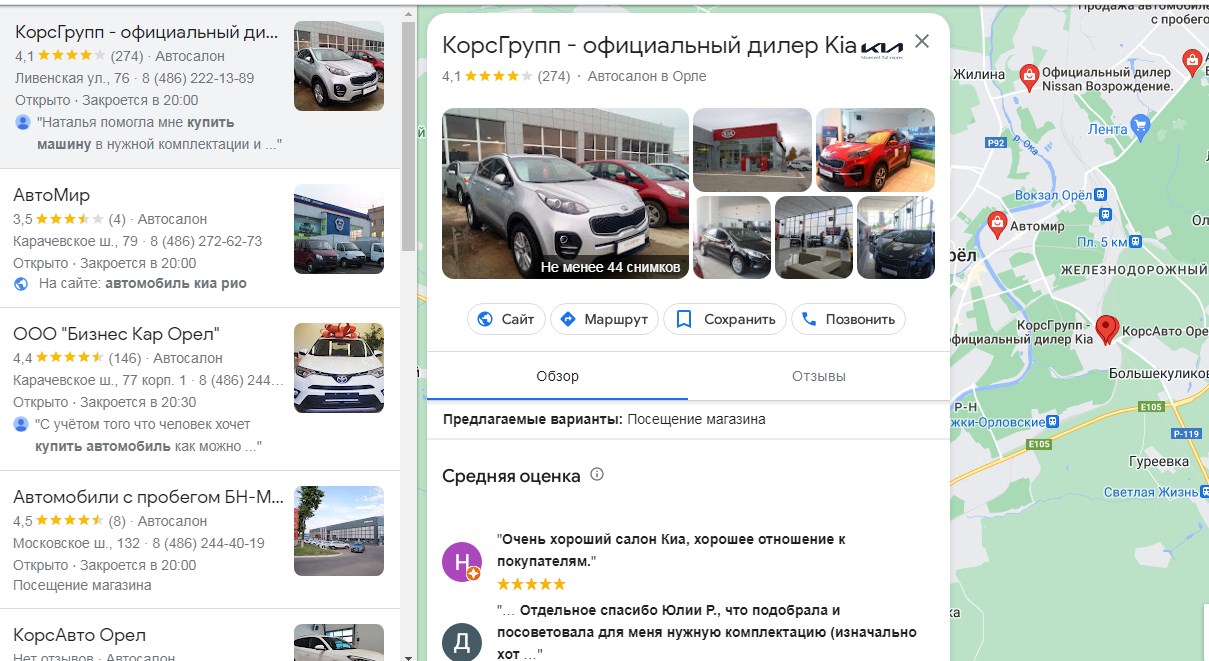Screen dimensions: 1209x661
Task: Click the Kia logo in panel header
Action: tap(882, 48)
